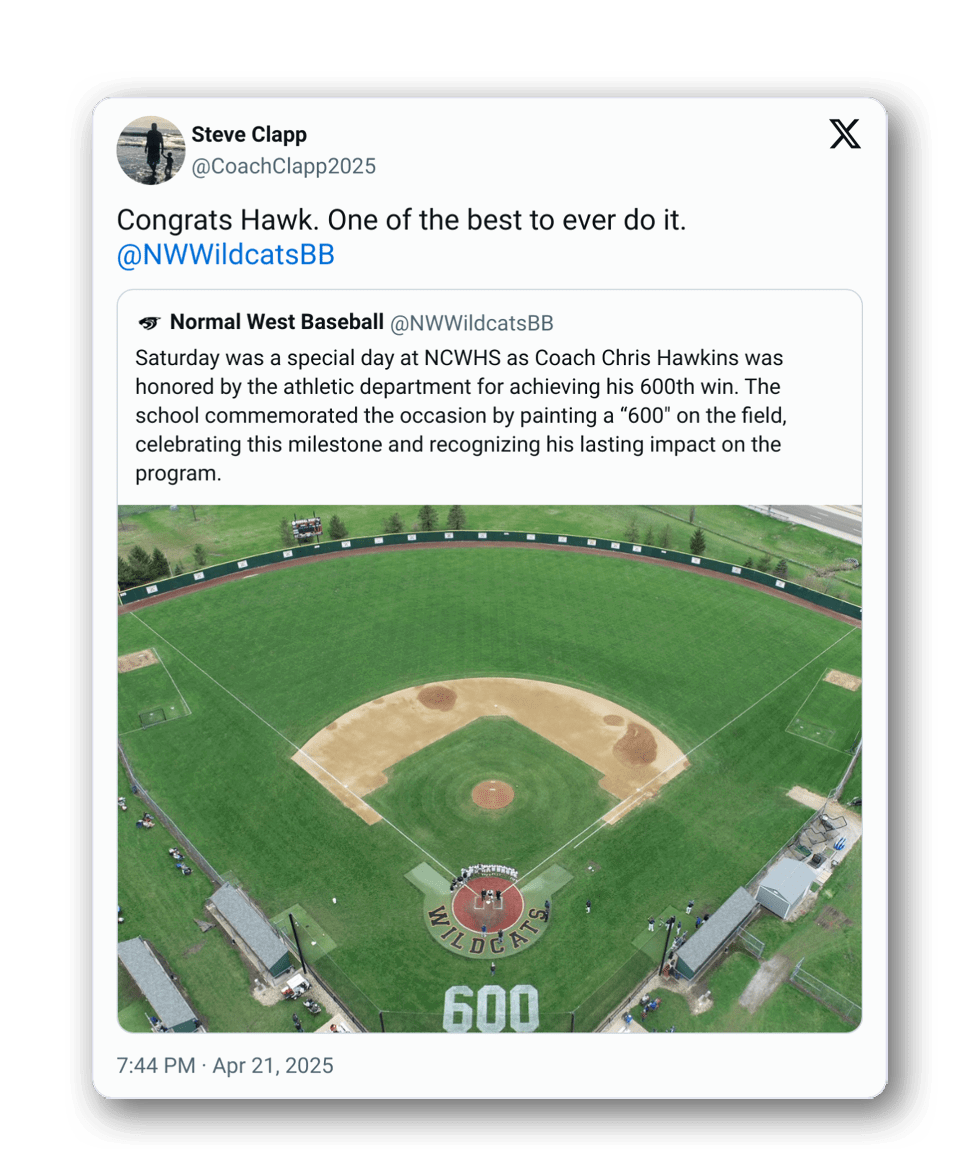The height and width of the screenshot is (1149, 980).
Task: Open the gray @NWWildcatsBB handle in quoted post
Action: click(471, 323)
